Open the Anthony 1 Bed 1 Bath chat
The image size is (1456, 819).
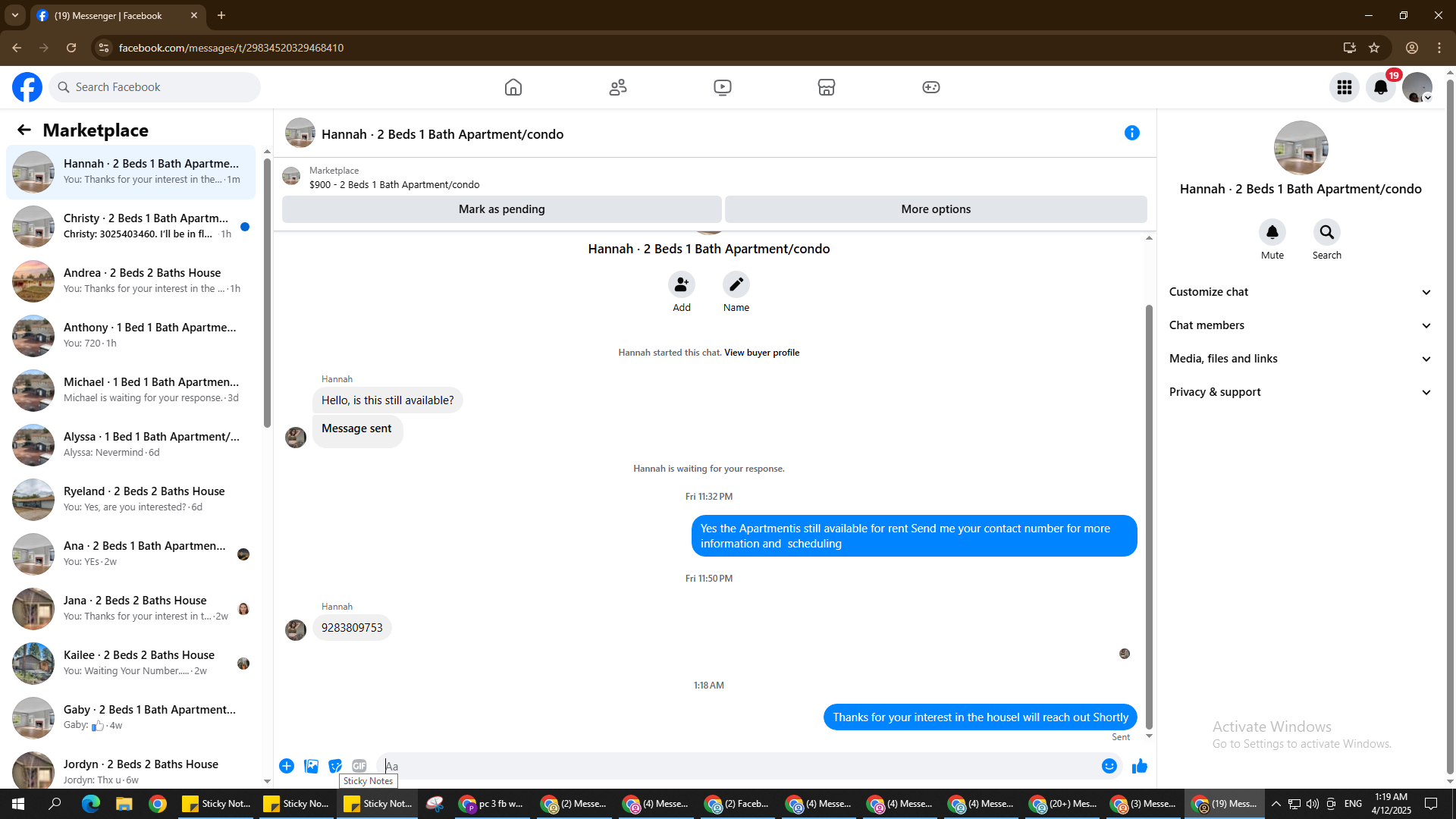point(130,336)
